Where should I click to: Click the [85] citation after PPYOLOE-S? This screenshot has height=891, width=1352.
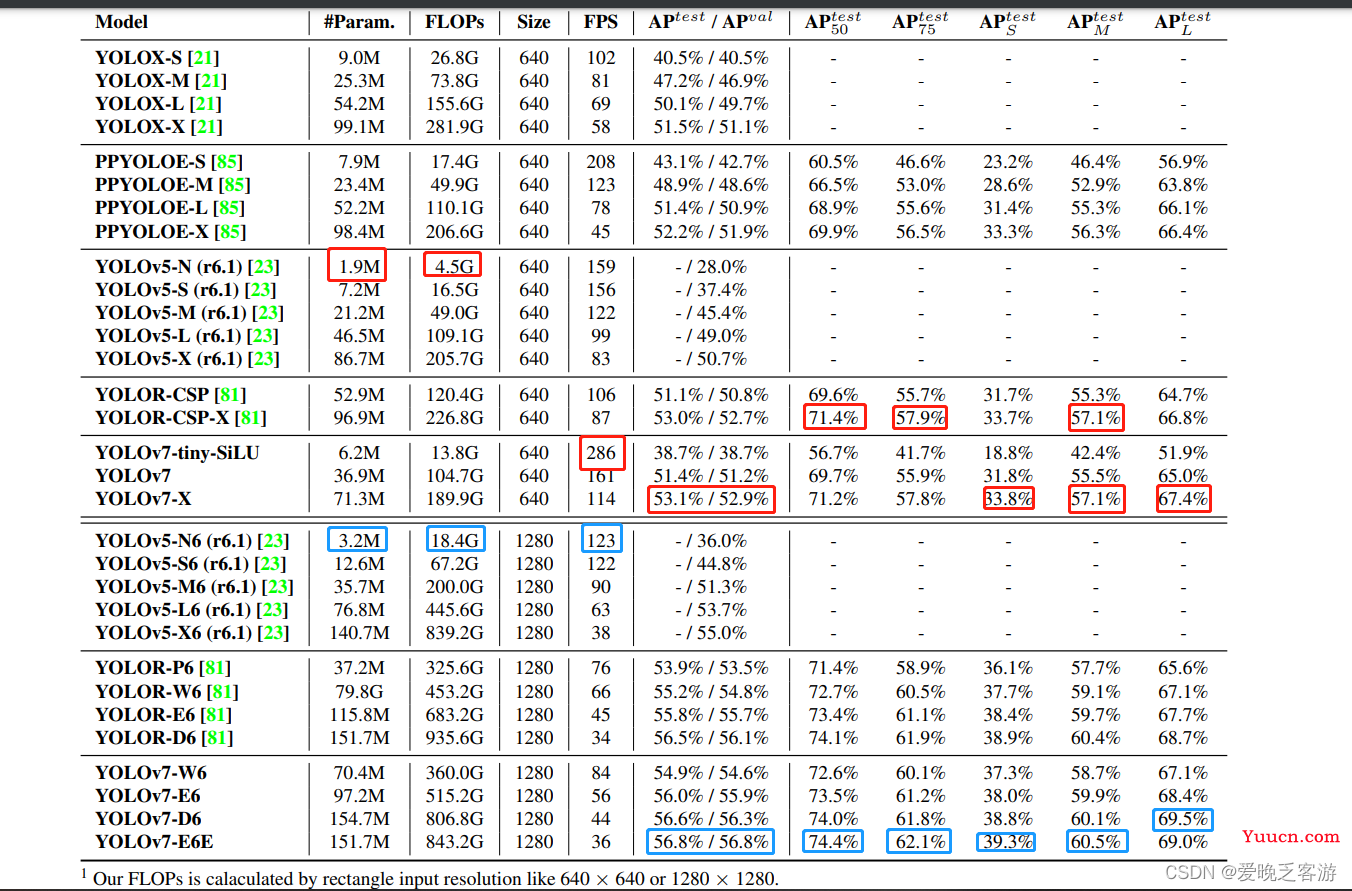coord(227,162)
